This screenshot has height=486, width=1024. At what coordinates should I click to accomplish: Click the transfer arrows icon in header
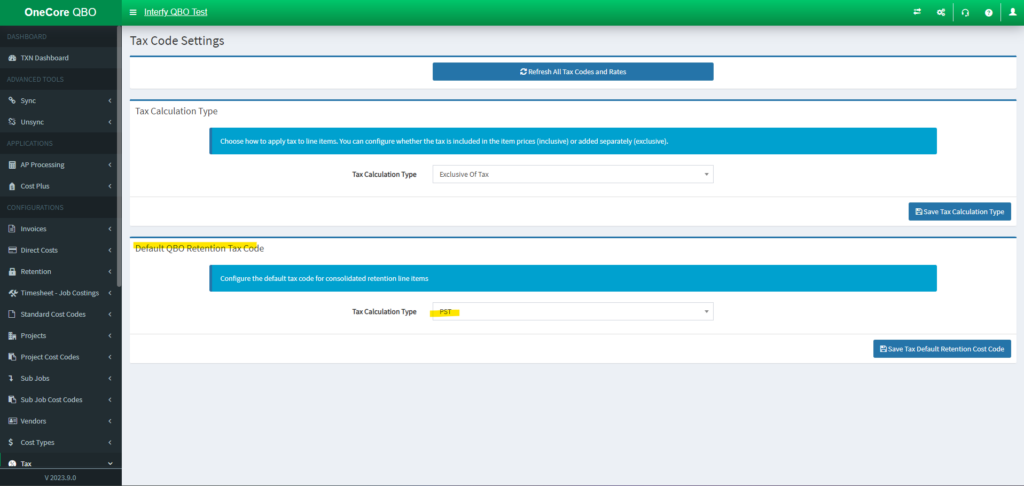pyautogui.click(x=916, y=12)
